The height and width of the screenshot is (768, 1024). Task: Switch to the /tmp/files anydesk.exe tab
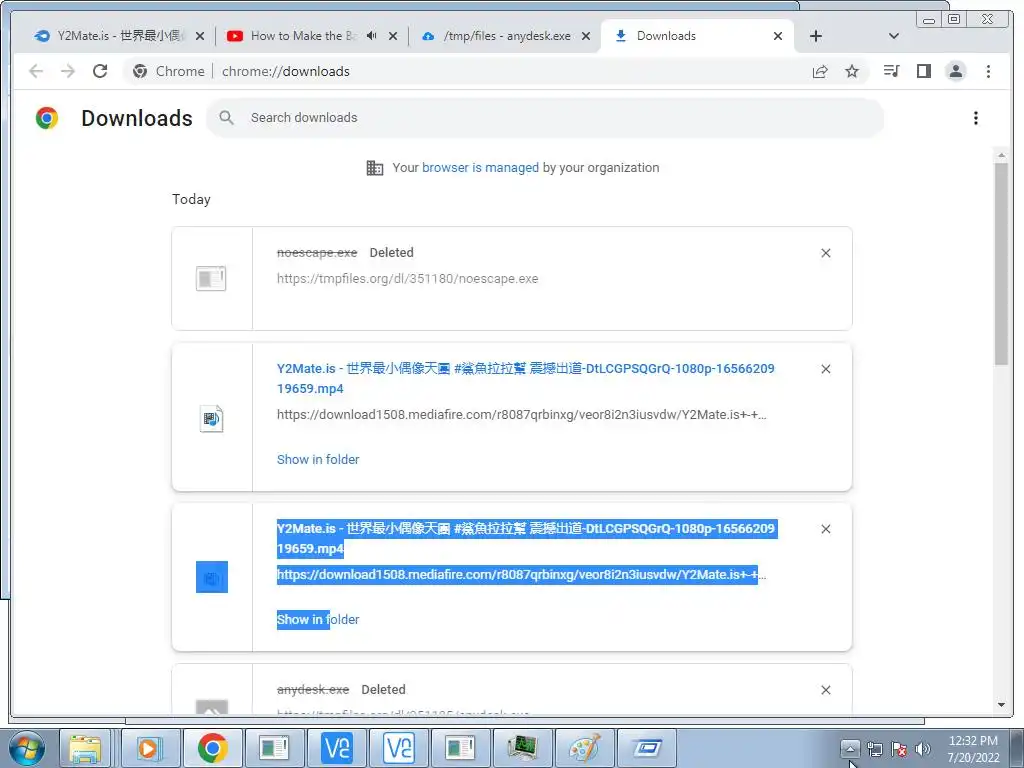point(498,36)
